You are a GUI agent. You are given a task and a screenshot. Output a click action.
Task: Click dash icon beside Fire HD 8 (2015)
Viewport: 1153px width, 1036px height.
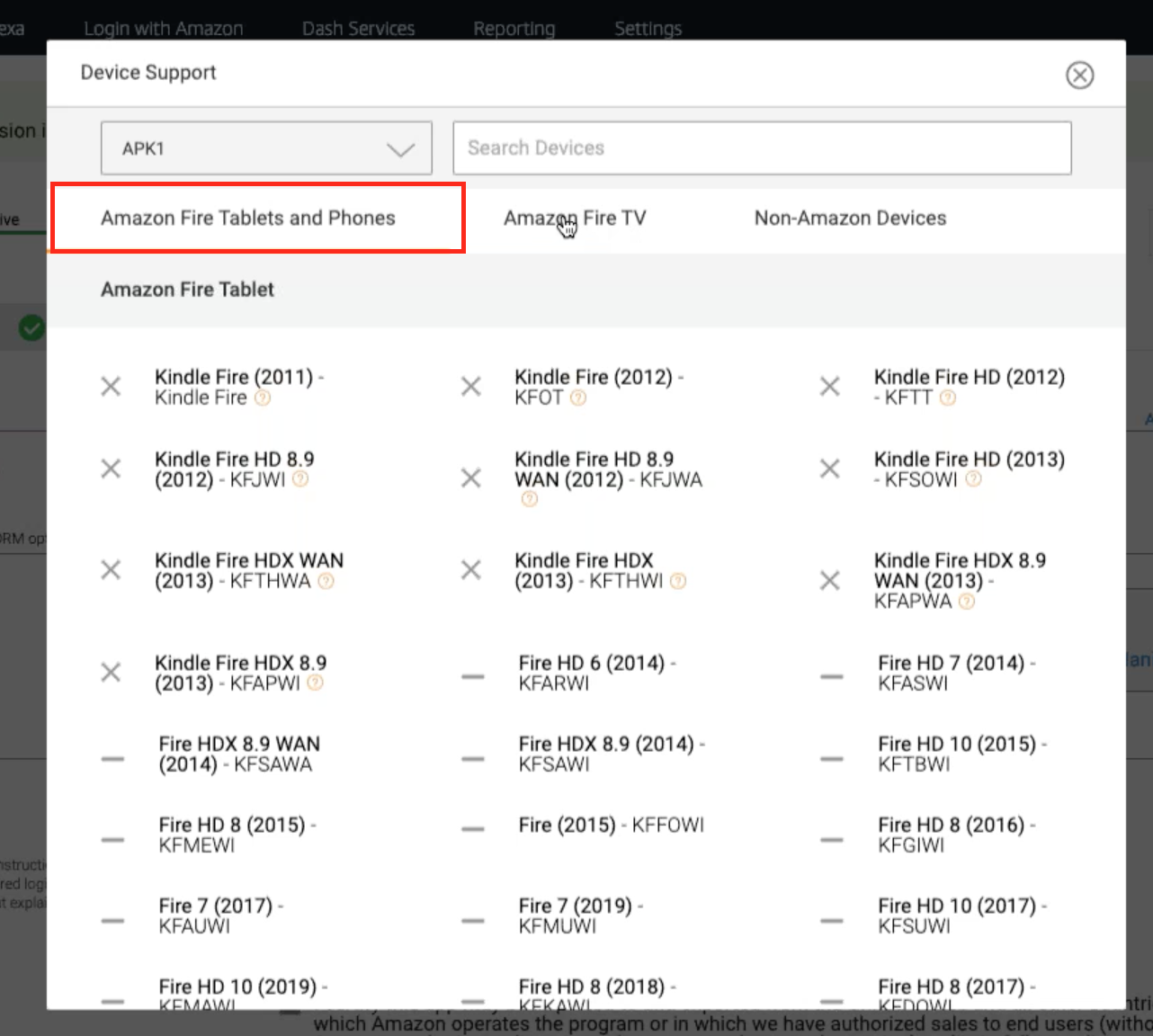click(112, 840)
